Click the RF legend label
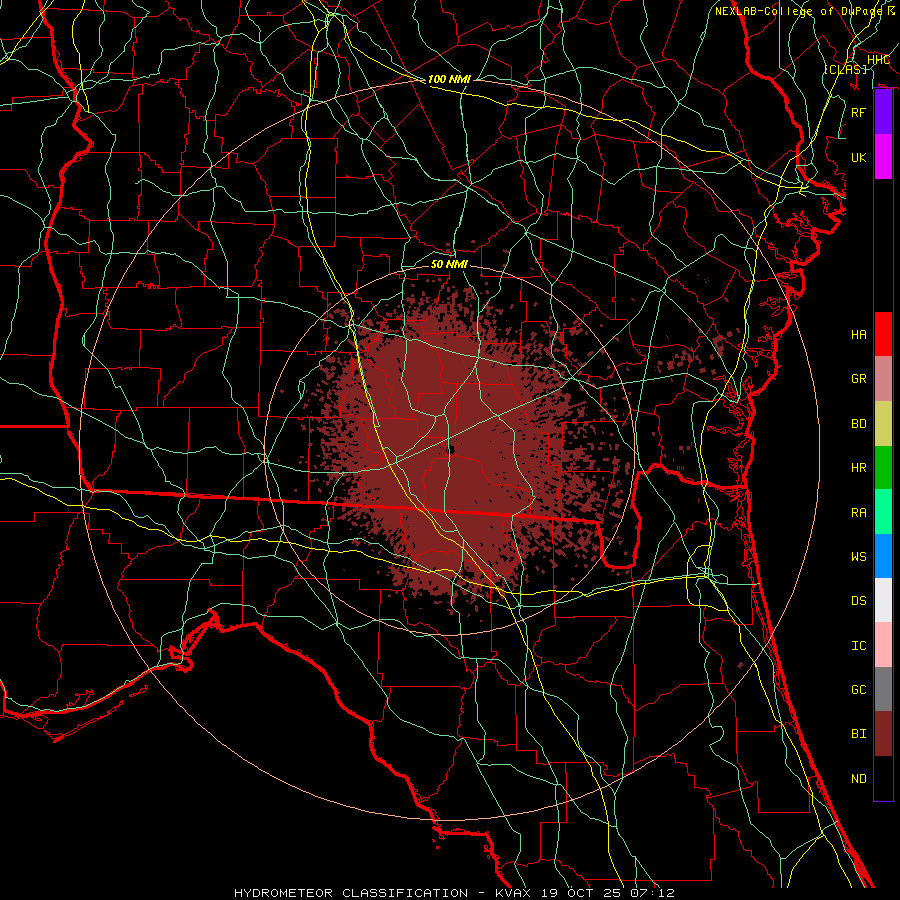This screenshot has width=900, height=900. pyautogui.click(x=858, y=112)
